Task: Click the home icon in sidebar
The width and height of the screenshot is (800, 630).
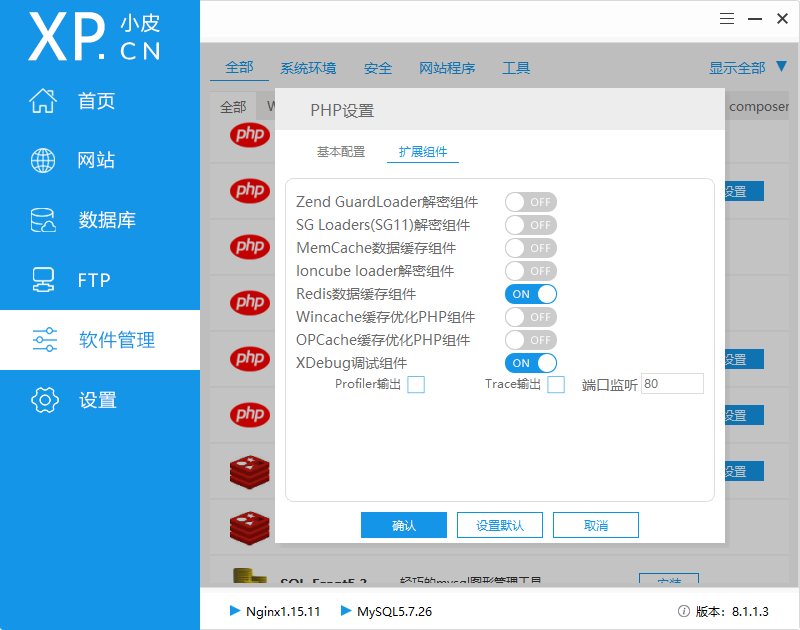Action: coord(43,101)
